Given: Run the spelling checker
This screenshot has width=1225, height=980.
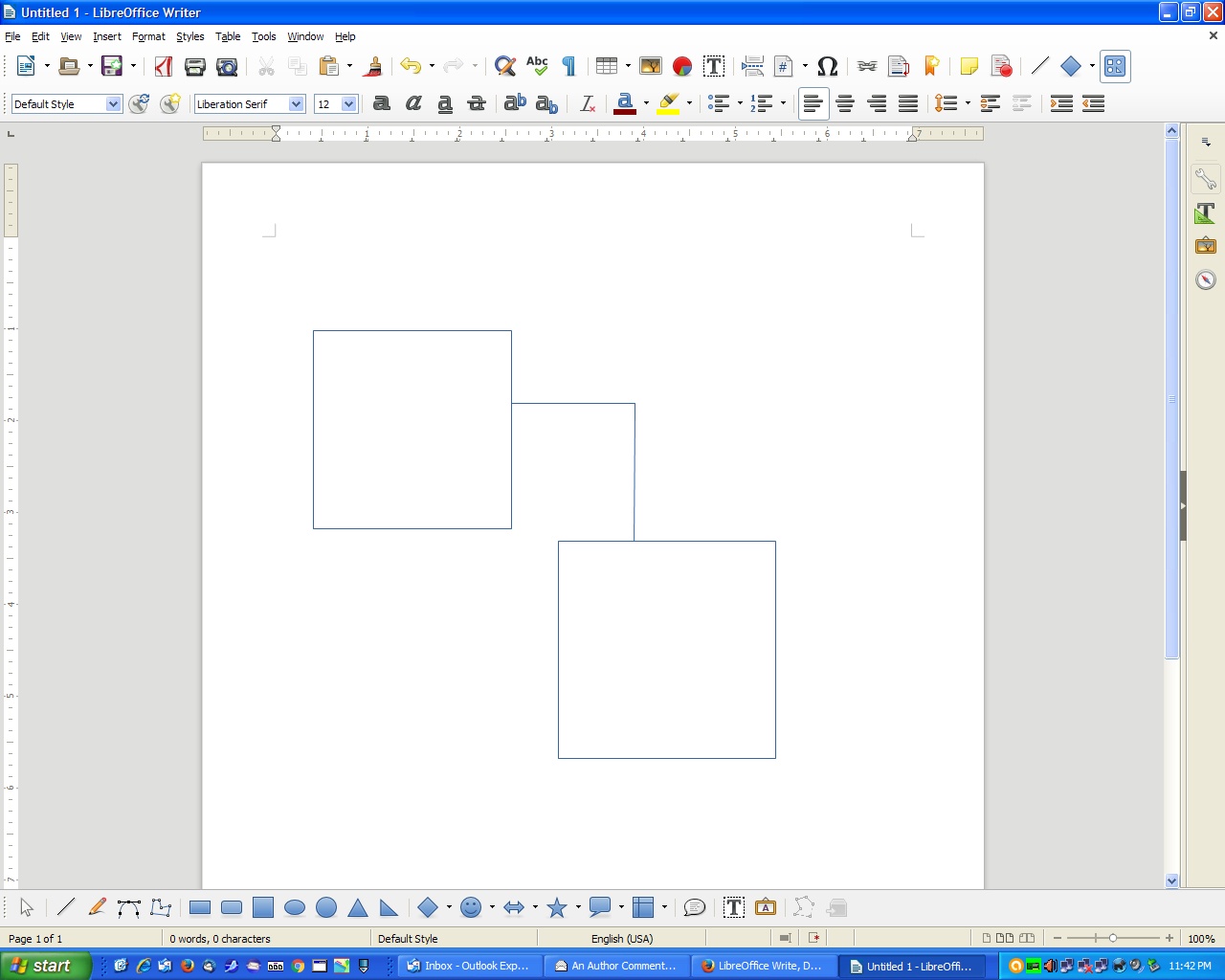Looking at the screenshot, I should (x=537, y=66).
